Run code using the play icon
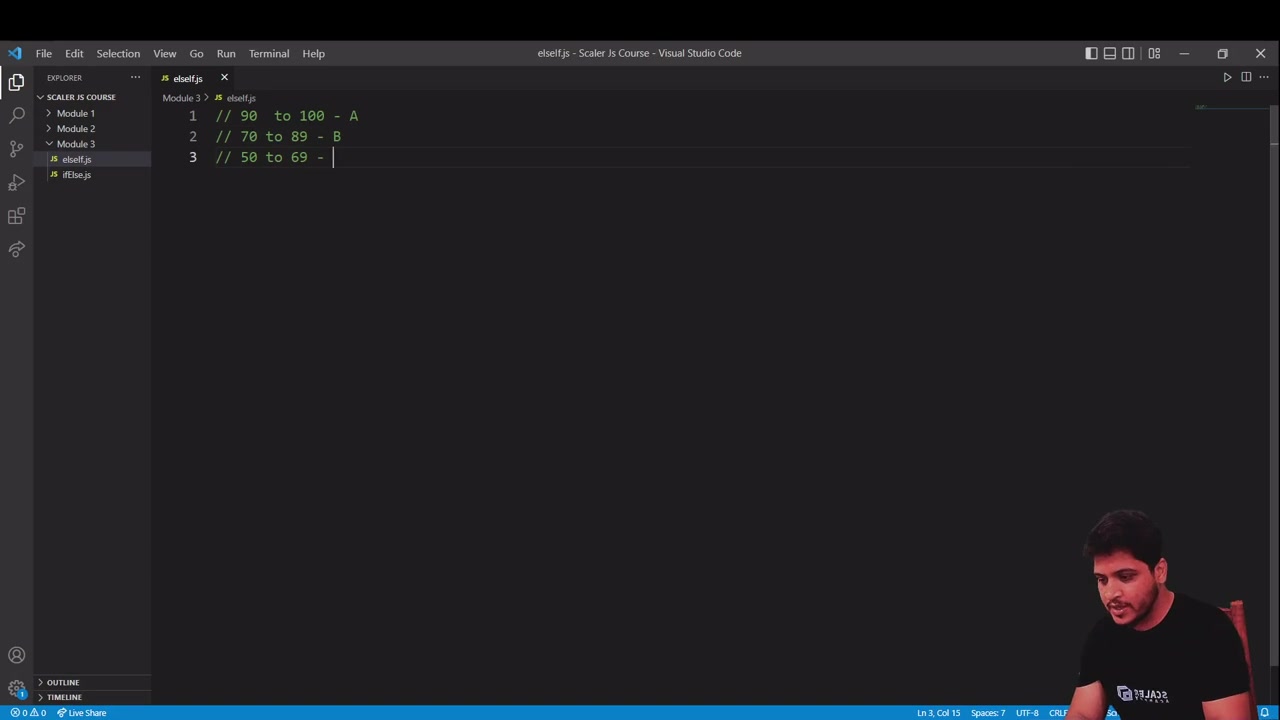This screenshot has height=720, width=1280. 1227,77
